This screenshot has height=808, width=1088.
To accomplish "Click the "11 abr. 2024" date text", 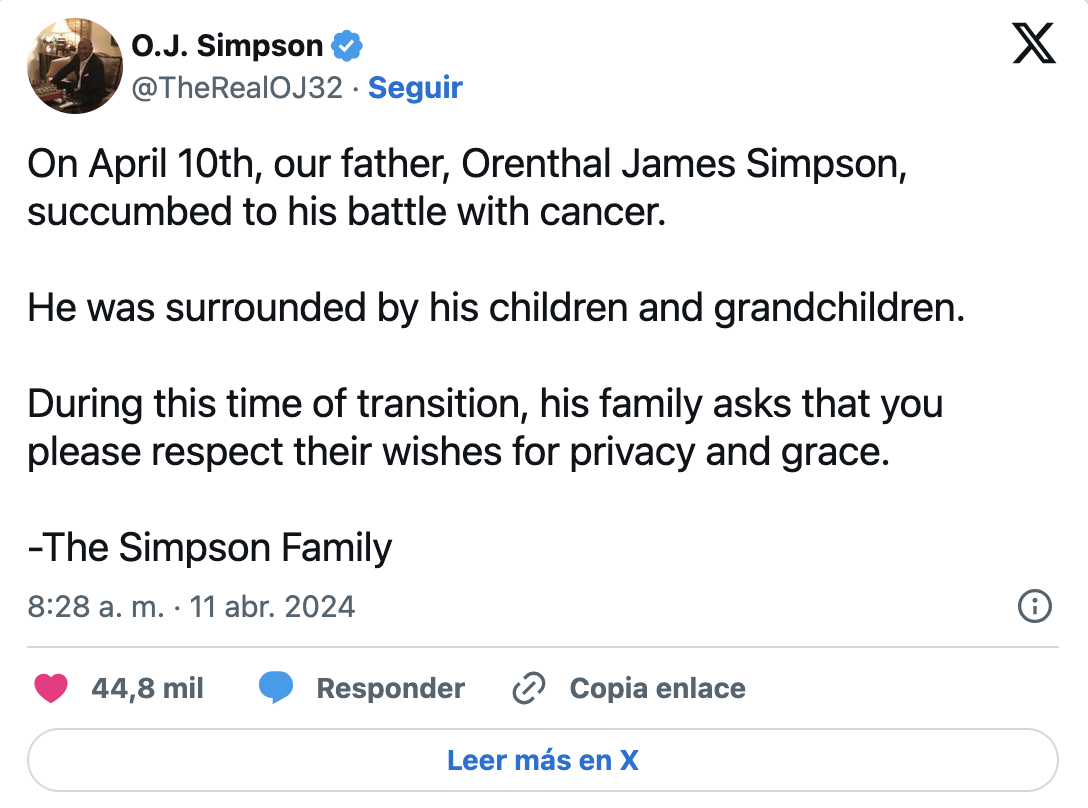I will click(x=272, y=606).
